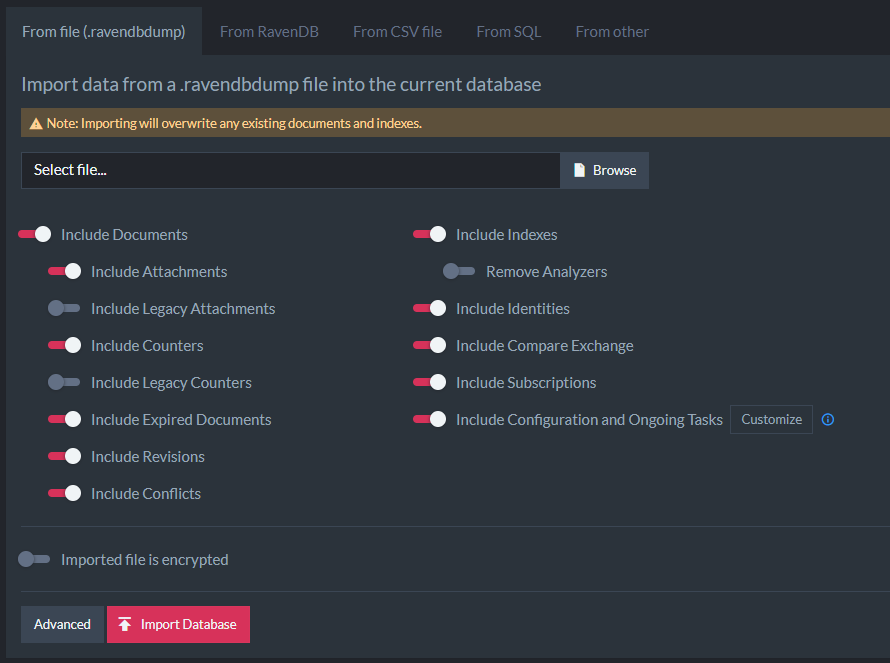Image resolution: width=890 pixels, height=663 pixels.
Task: Toggle Include Counters switch
Action: click(65, 345)
